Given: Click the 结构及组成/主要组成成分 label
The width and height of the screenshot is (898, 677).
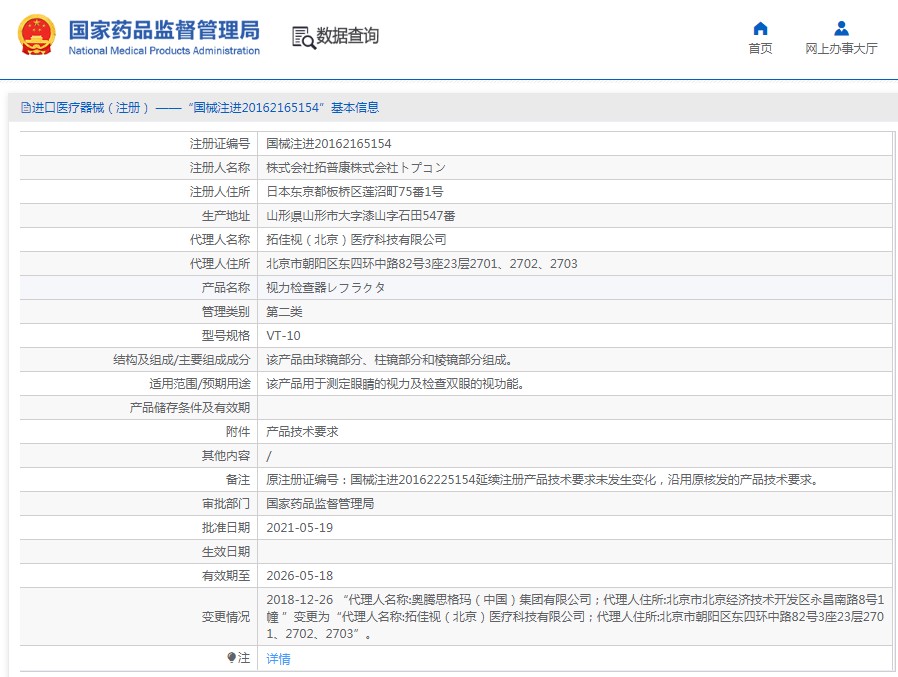Looking at the screenshot, I should pos(182,360).
